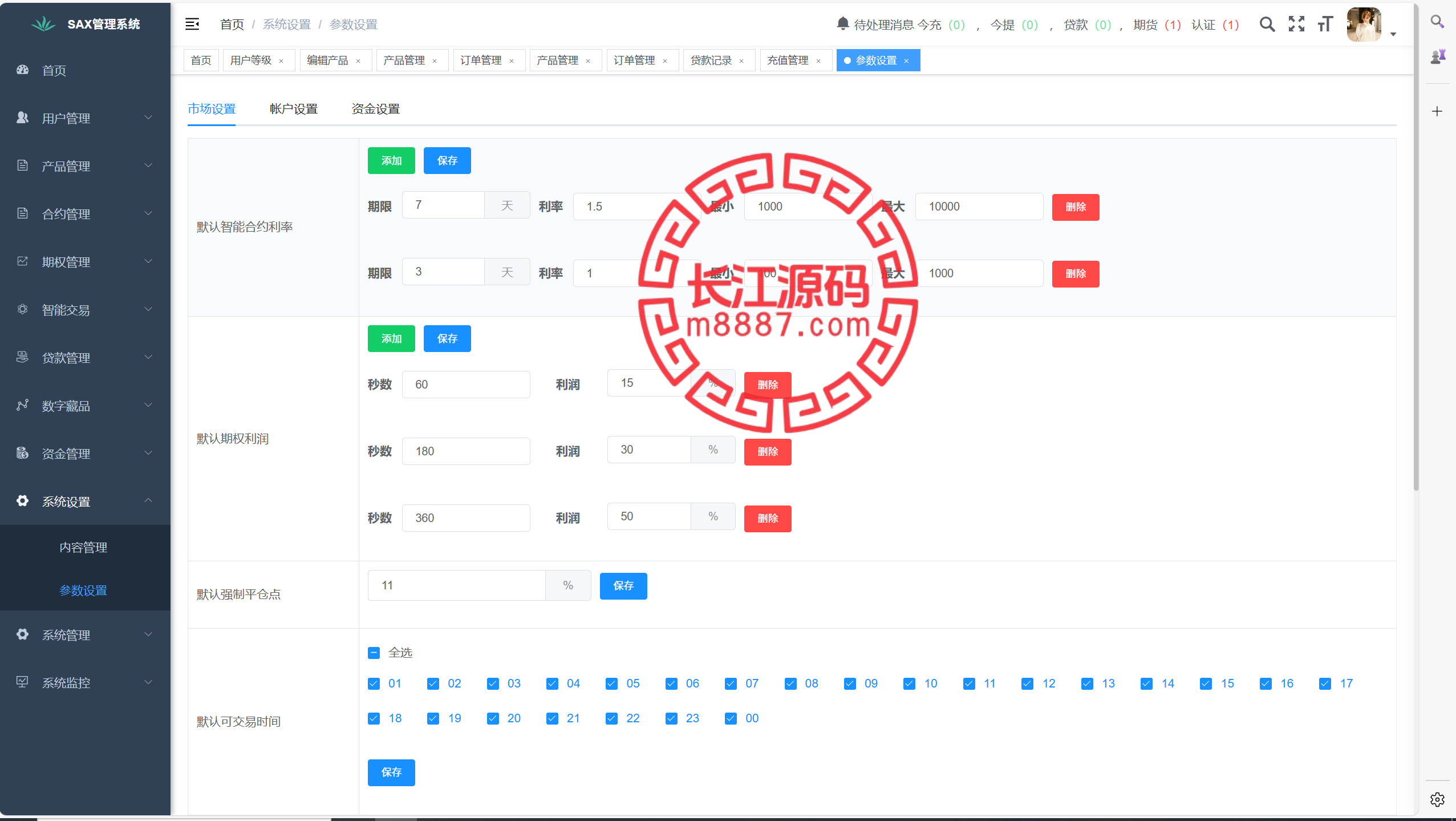Screen dimensions: 1456x821
Task: Close the 编辑产品 tab
Action: 358,61
